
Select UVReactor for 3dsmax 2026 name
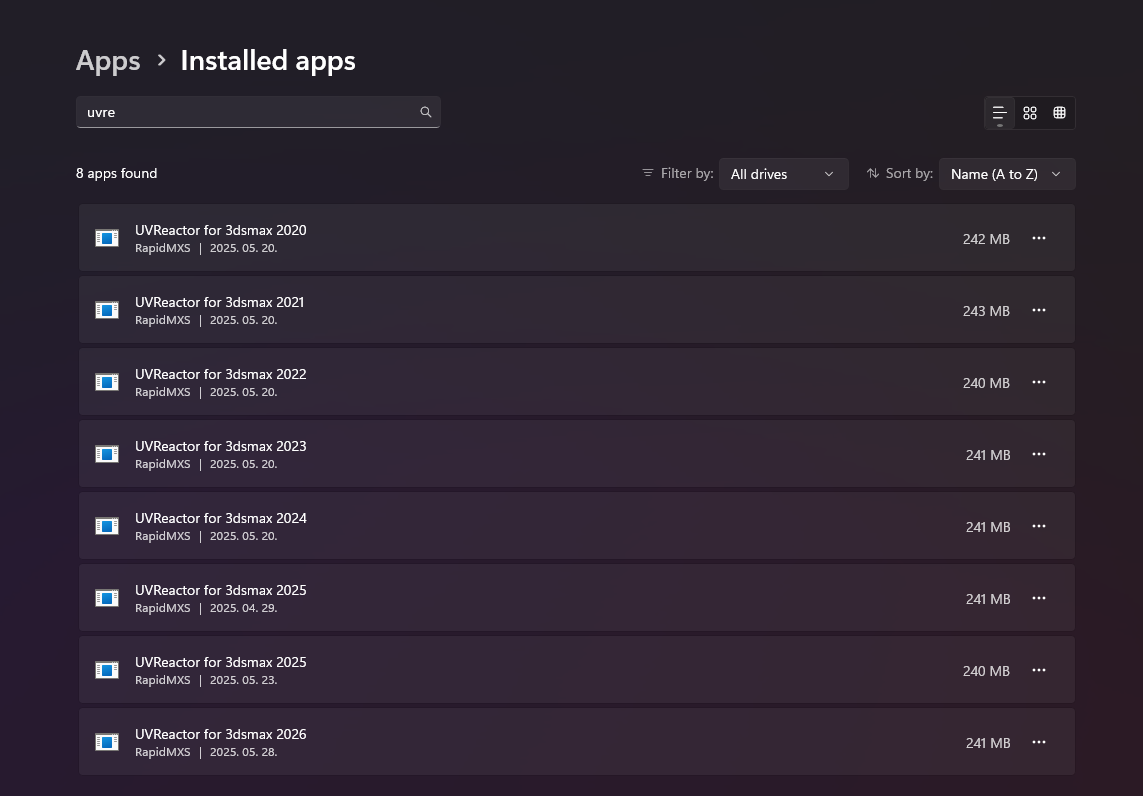pos(220,735)
